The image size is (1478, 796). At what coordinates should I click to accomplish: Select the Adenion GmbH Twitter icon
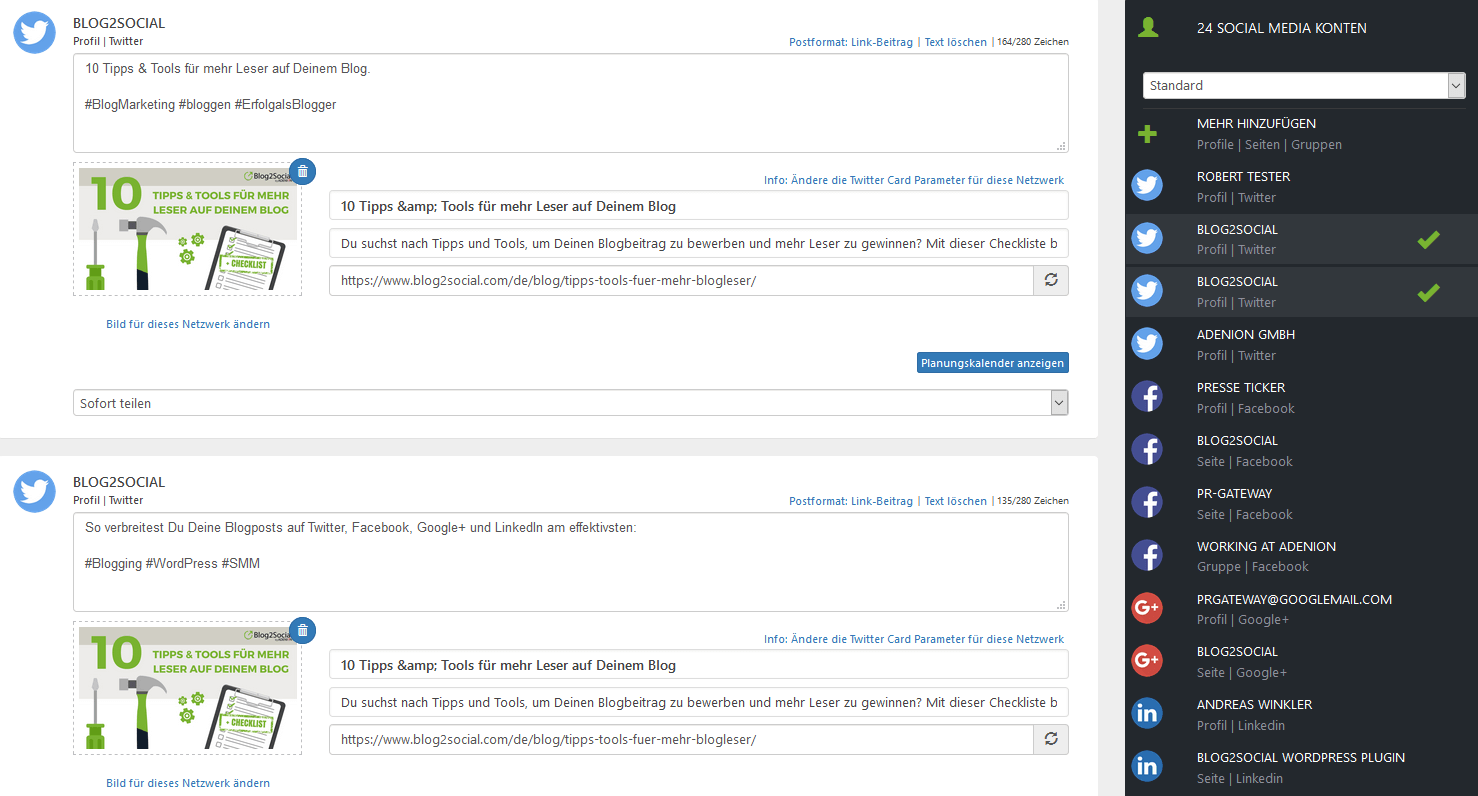click(x=1147, y=344)
